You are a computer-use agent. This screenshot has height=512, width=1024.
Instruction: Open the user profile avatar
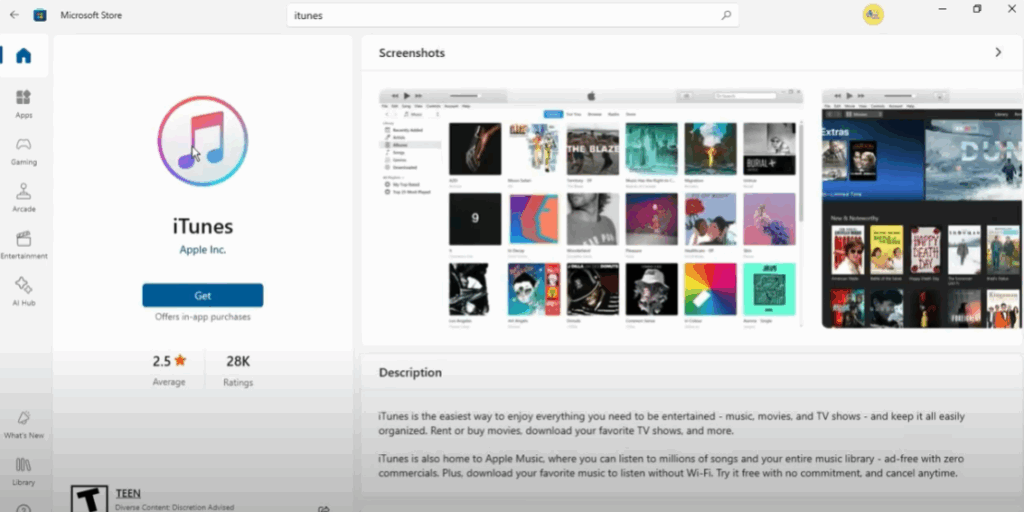872,14
